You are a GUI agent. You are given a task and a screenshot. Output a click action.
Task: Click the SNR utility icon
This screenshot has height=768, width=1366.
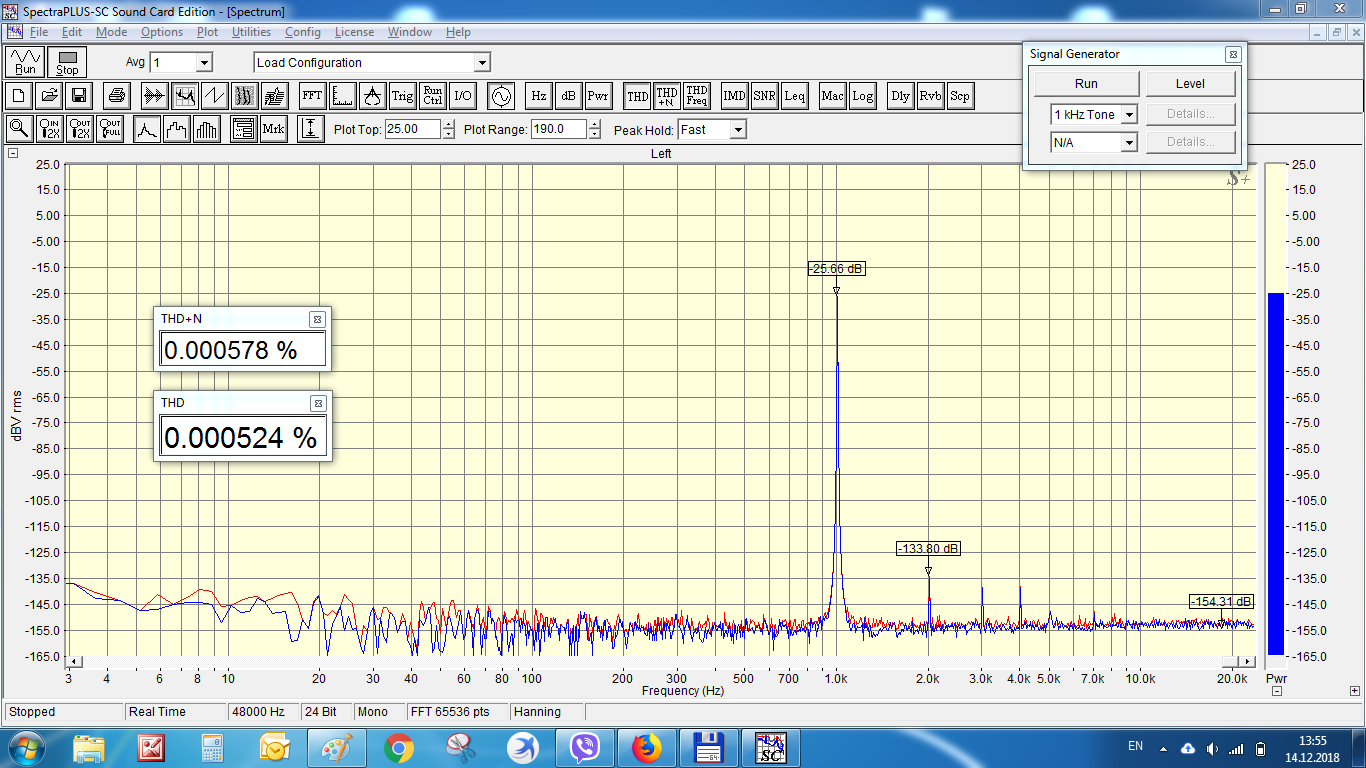(x=764, y=96)
